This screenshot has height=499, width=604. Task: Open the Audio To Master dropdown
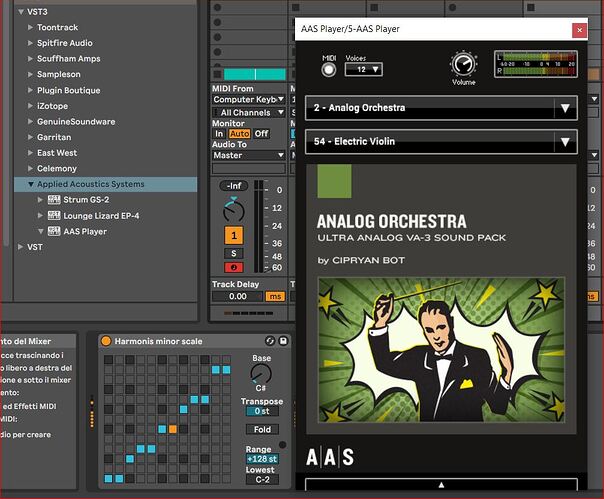[x=249, y=155]
